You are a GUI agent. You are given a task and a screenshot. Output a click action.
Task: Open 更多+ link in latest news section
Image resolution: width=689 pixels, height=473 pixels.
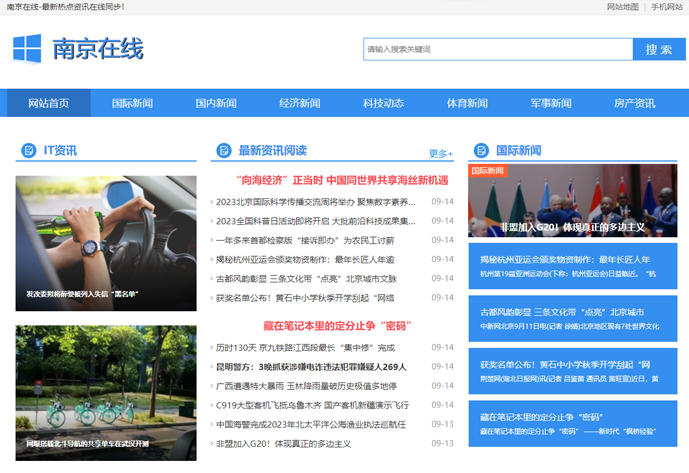tap(440, 153)
